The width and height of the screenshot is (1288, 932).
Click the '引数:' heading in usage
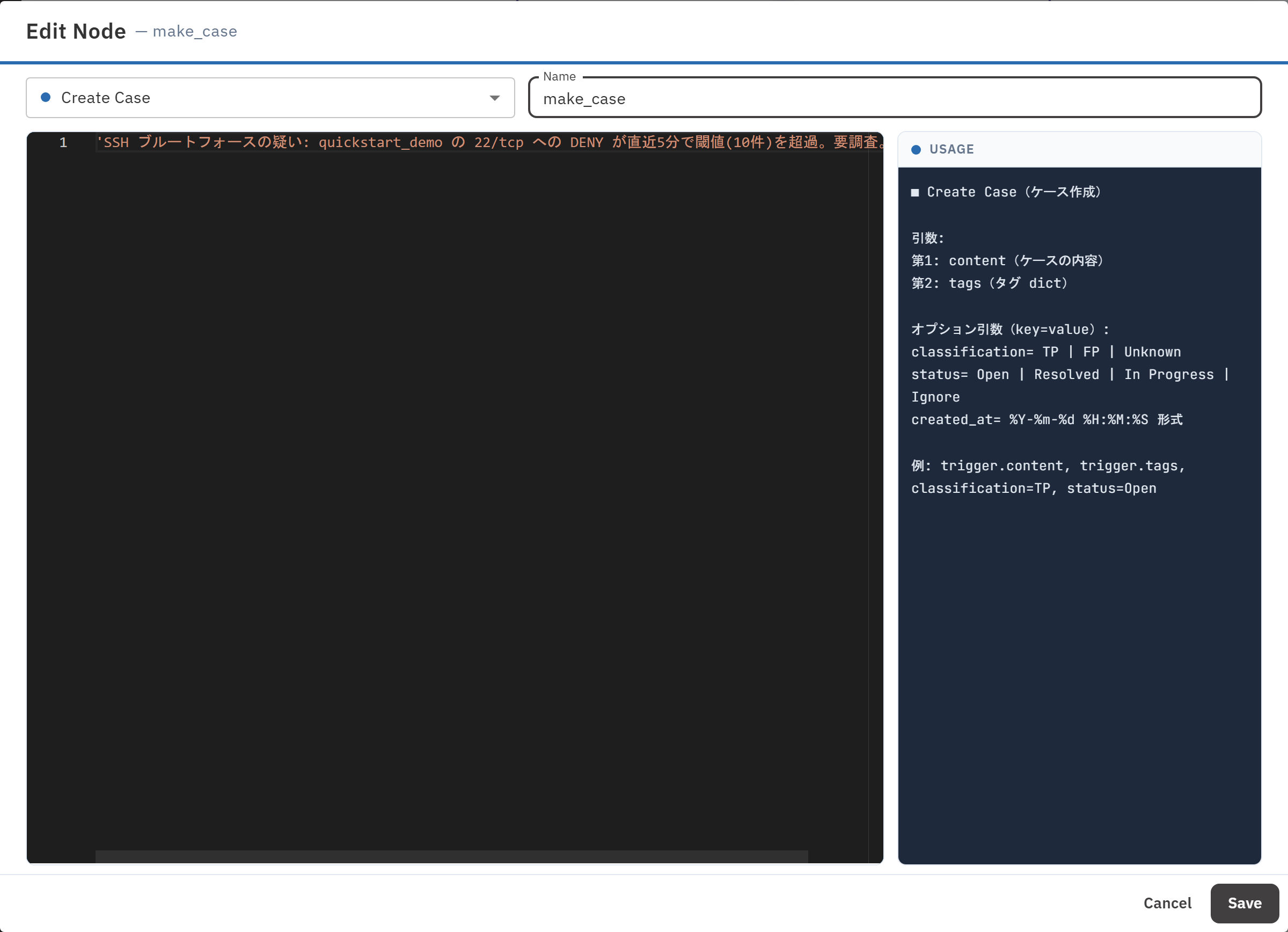[x=927, y=238]
